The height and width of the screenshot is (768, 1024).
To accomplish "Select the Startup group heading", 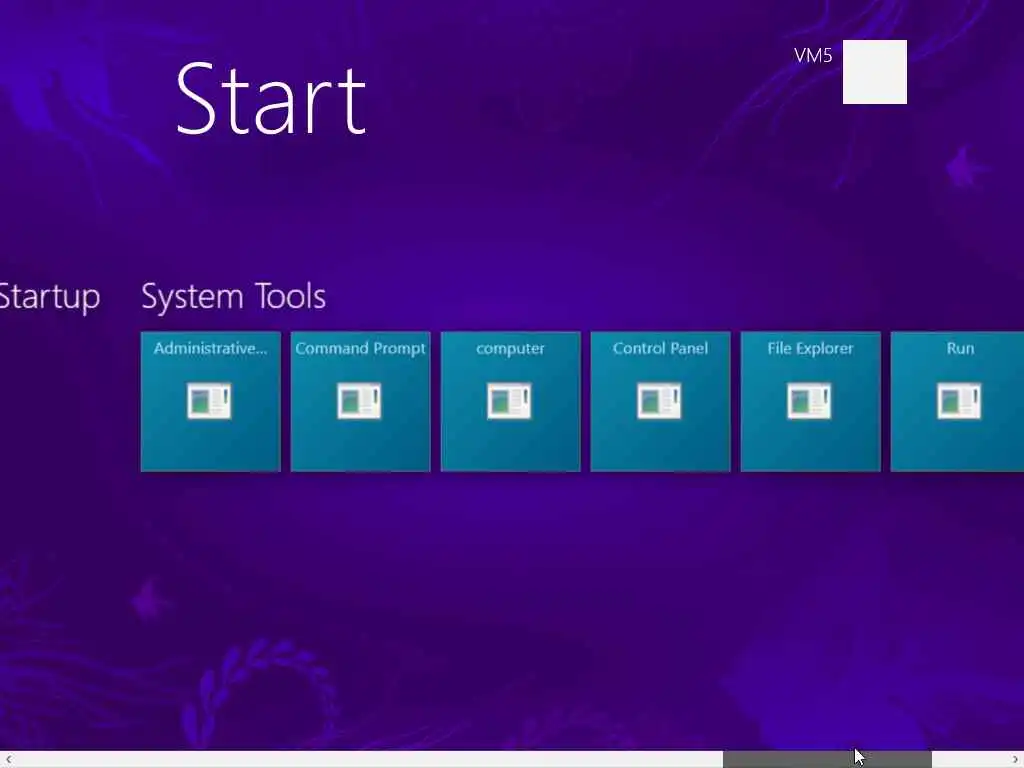I will [50, 298].
